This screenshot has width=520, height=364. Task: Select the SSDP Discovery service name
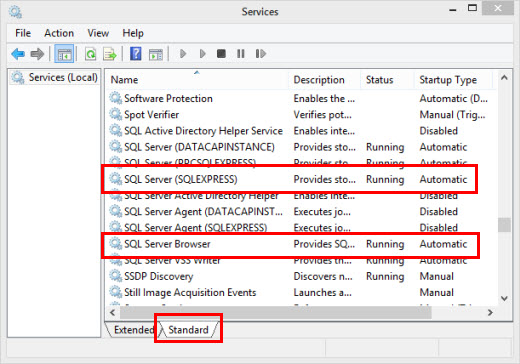coord(159,276)
